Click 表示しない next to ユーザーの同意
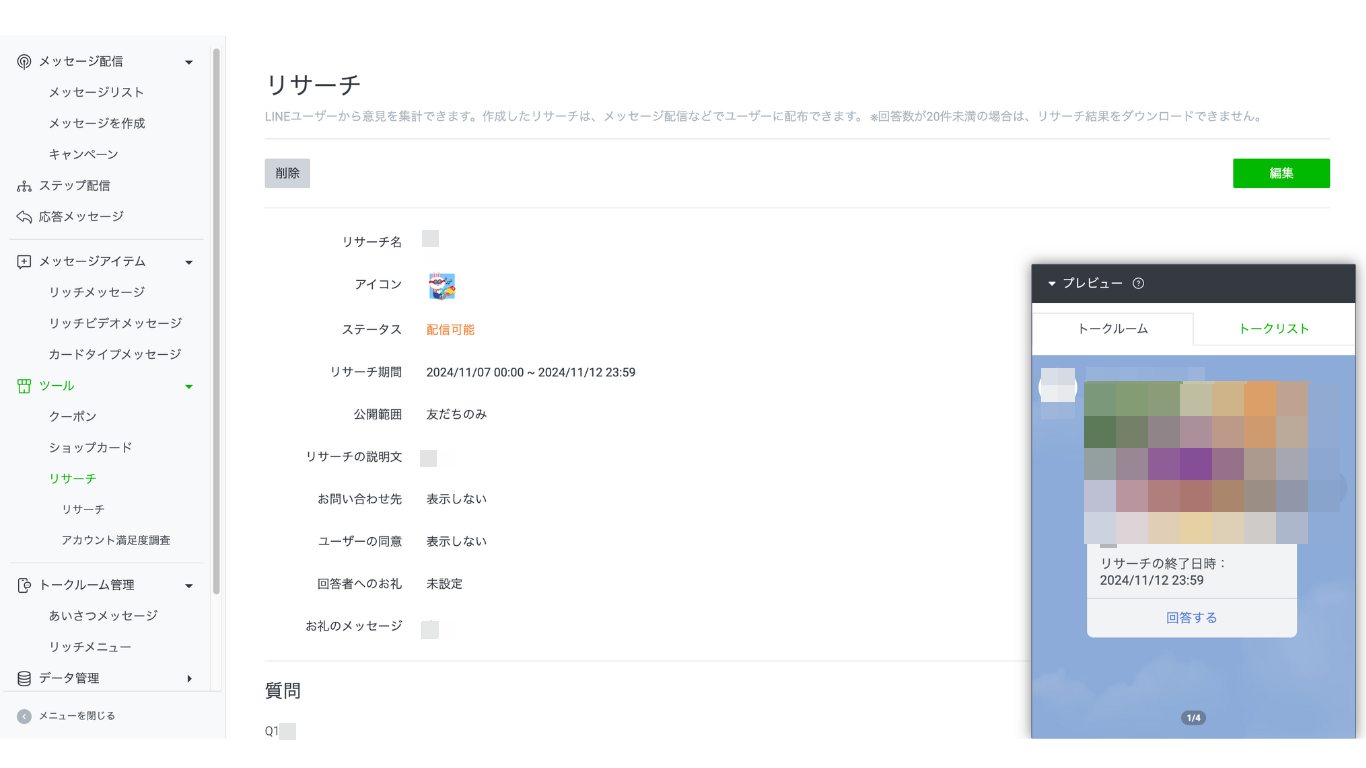The image size is (1366, 768). pos(457,542)
